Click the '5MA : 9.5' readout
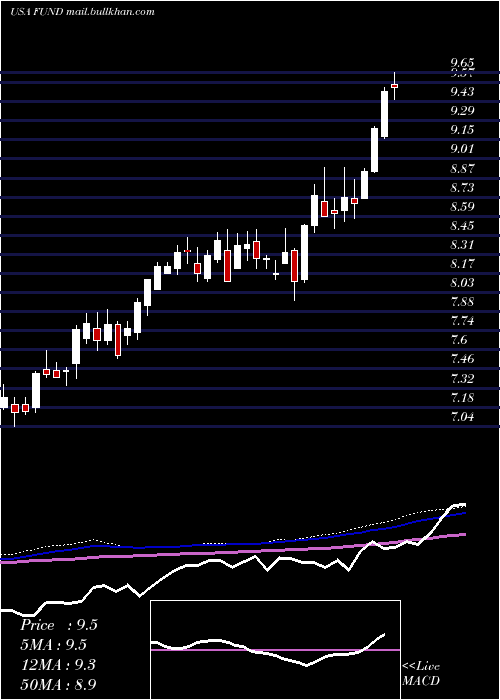Viewport: 500px width, 700px height. click(53, 645)
